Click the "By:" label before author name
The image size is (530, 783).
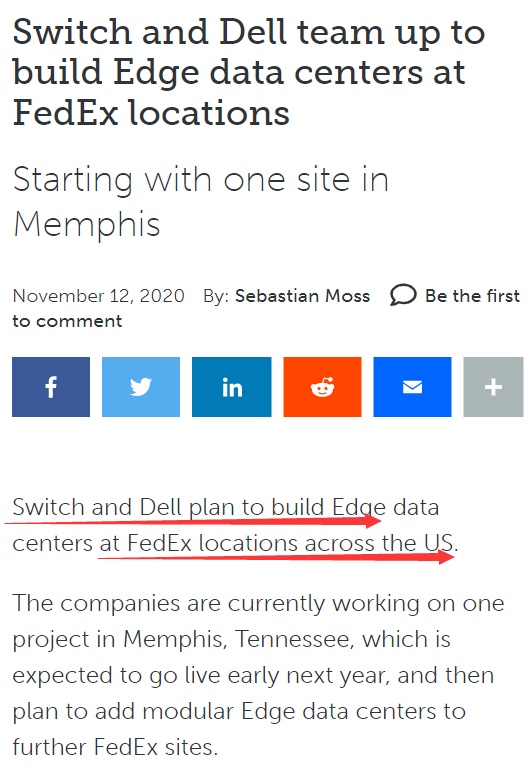tap(216, 296)
